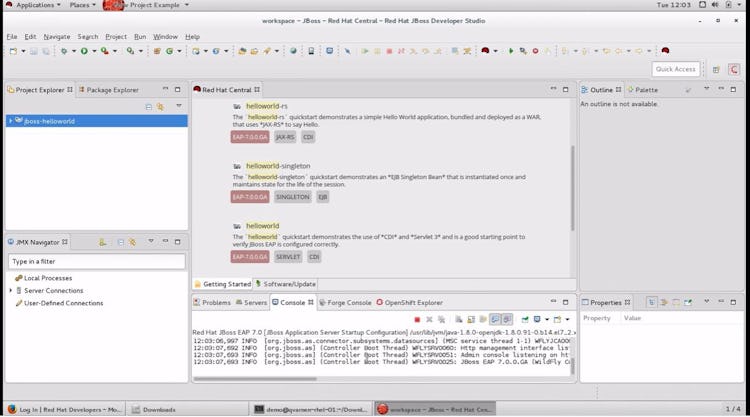
Task: Click the SERVLET tag button
Action: click(x=288, y=257)
